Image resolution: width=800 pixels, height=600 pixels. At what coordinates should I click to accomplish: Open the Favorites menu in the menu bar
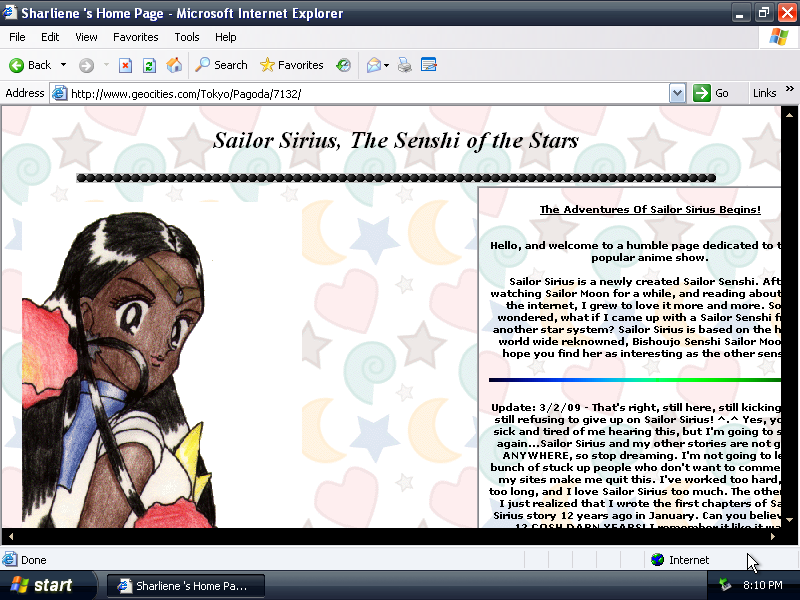coord(136,37)
